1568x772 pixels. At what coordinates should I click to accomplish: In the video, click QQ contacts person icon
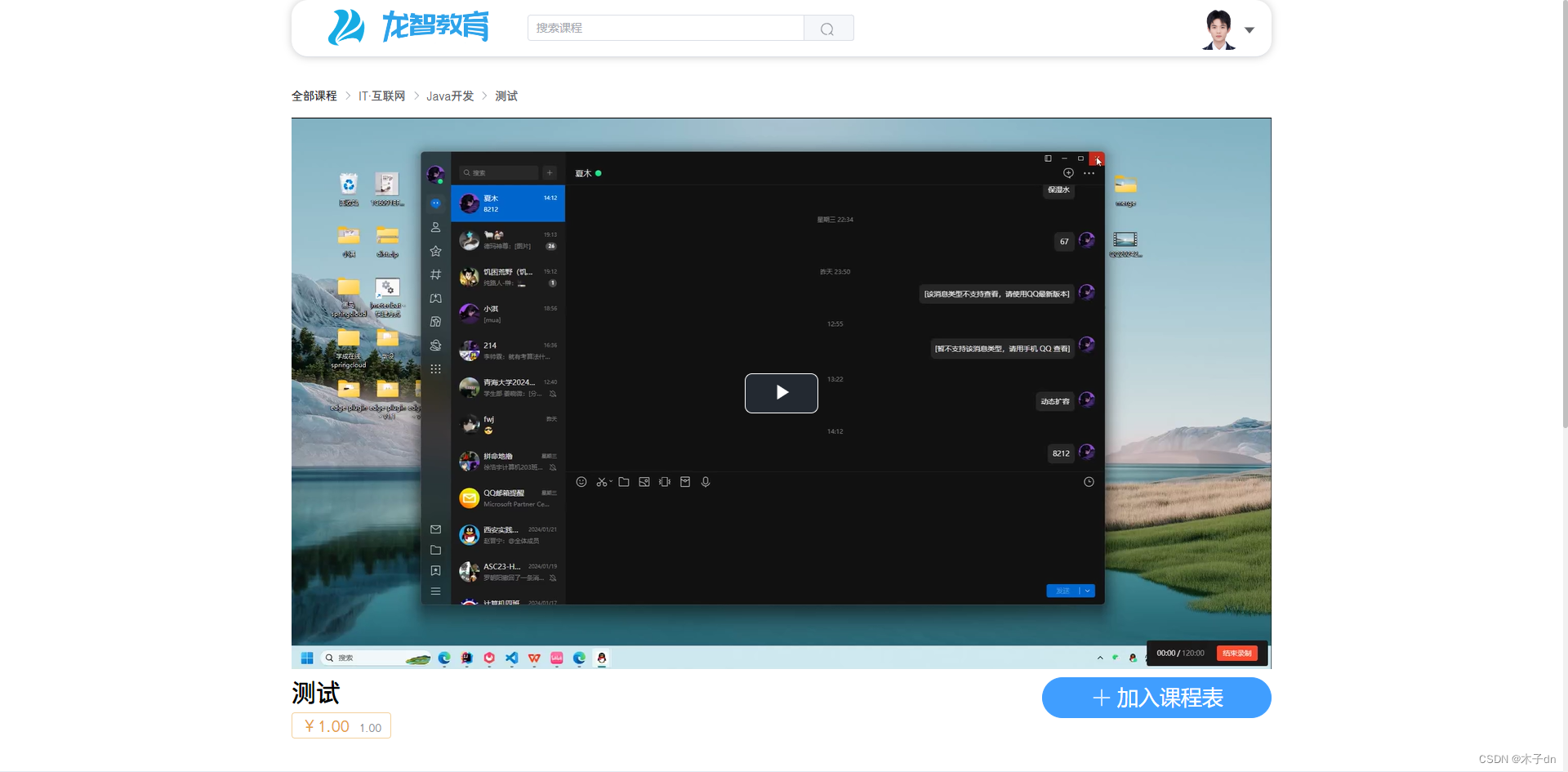435,227
